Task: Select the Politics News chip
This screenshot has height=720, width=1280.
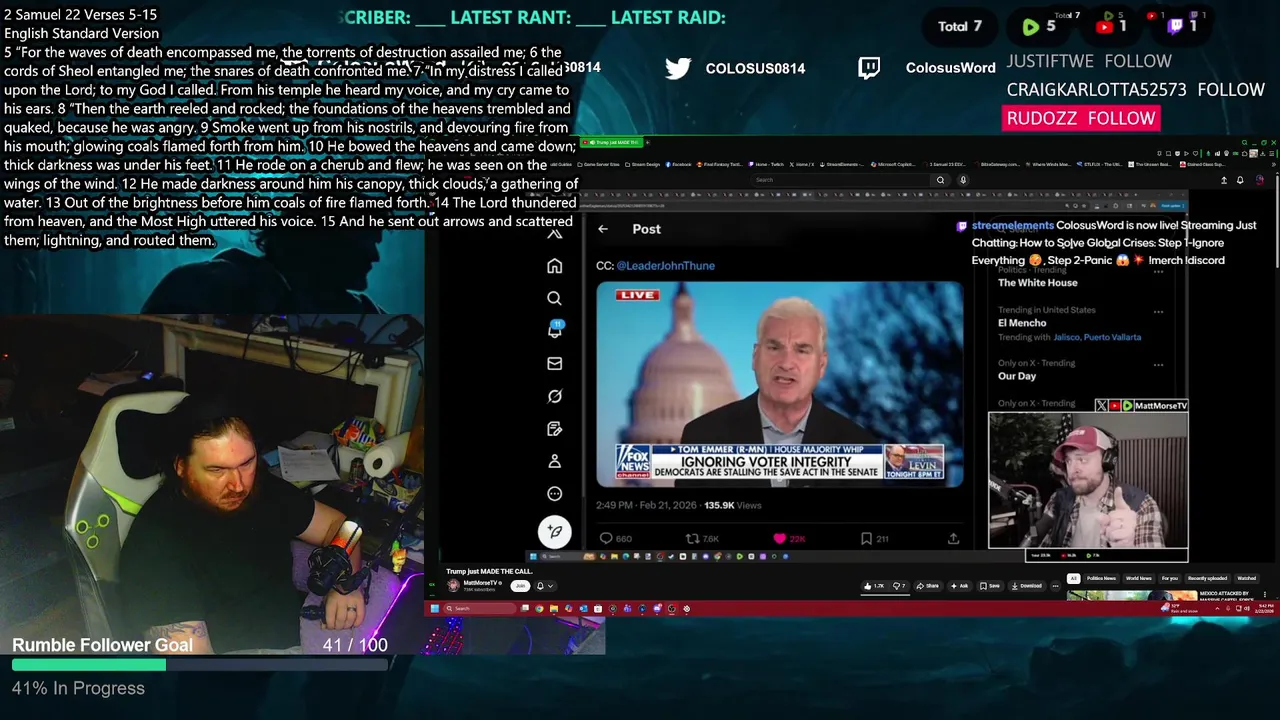Action: 1101,578
